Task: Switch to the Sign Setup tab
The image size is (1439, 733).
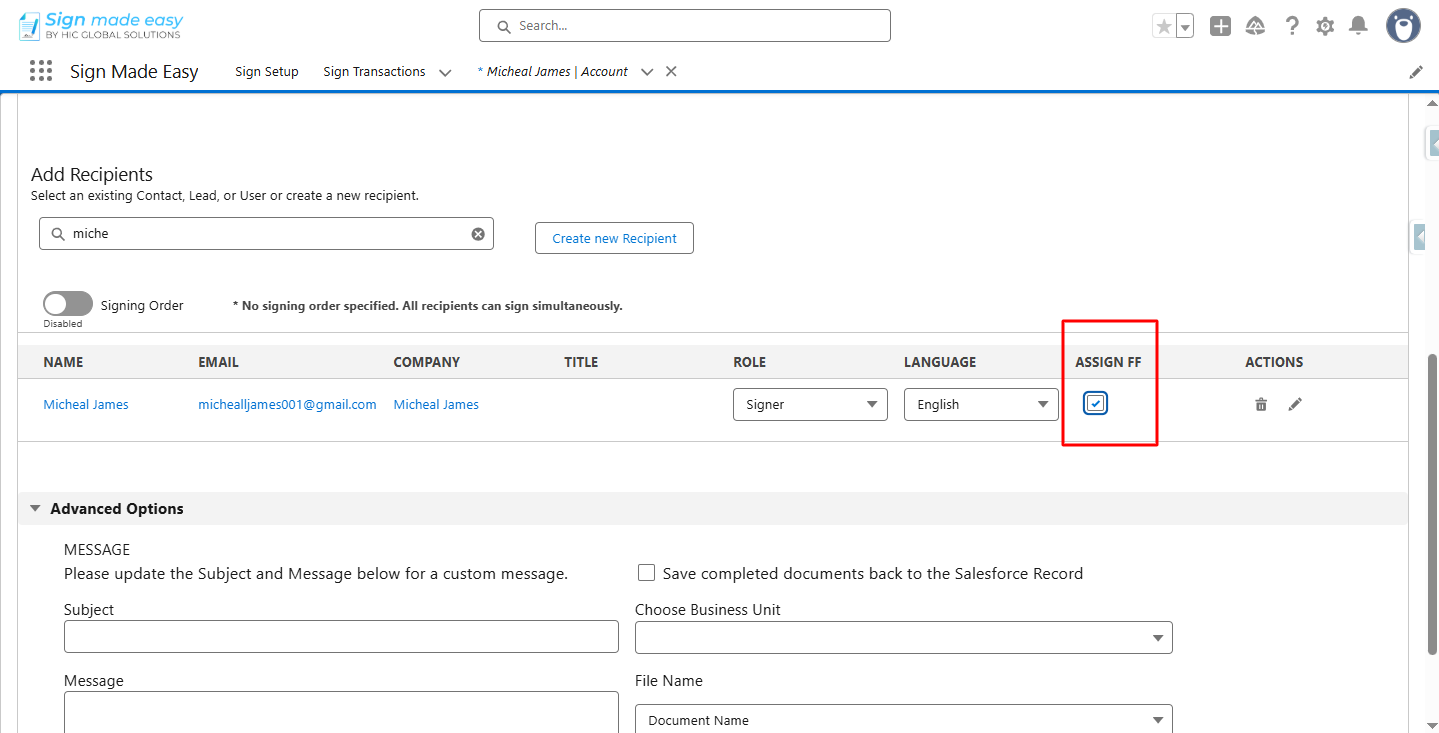Action: [267, 72]
